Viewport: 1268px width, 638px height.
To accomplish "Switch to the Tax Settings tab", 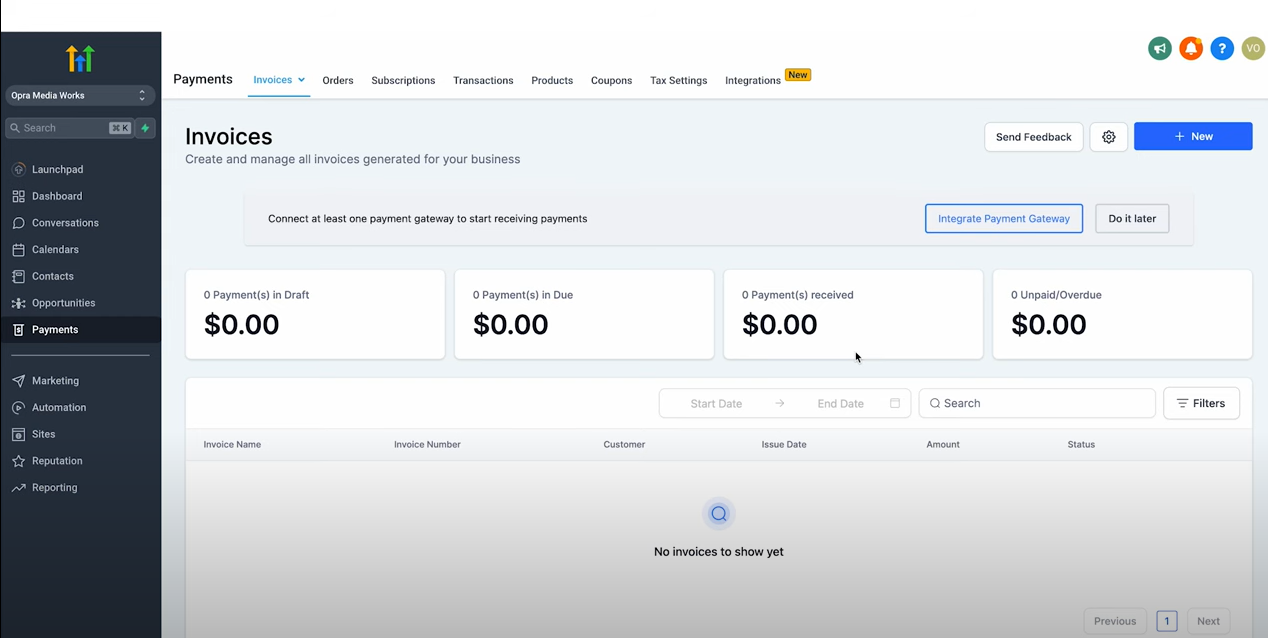I will 678,80.
